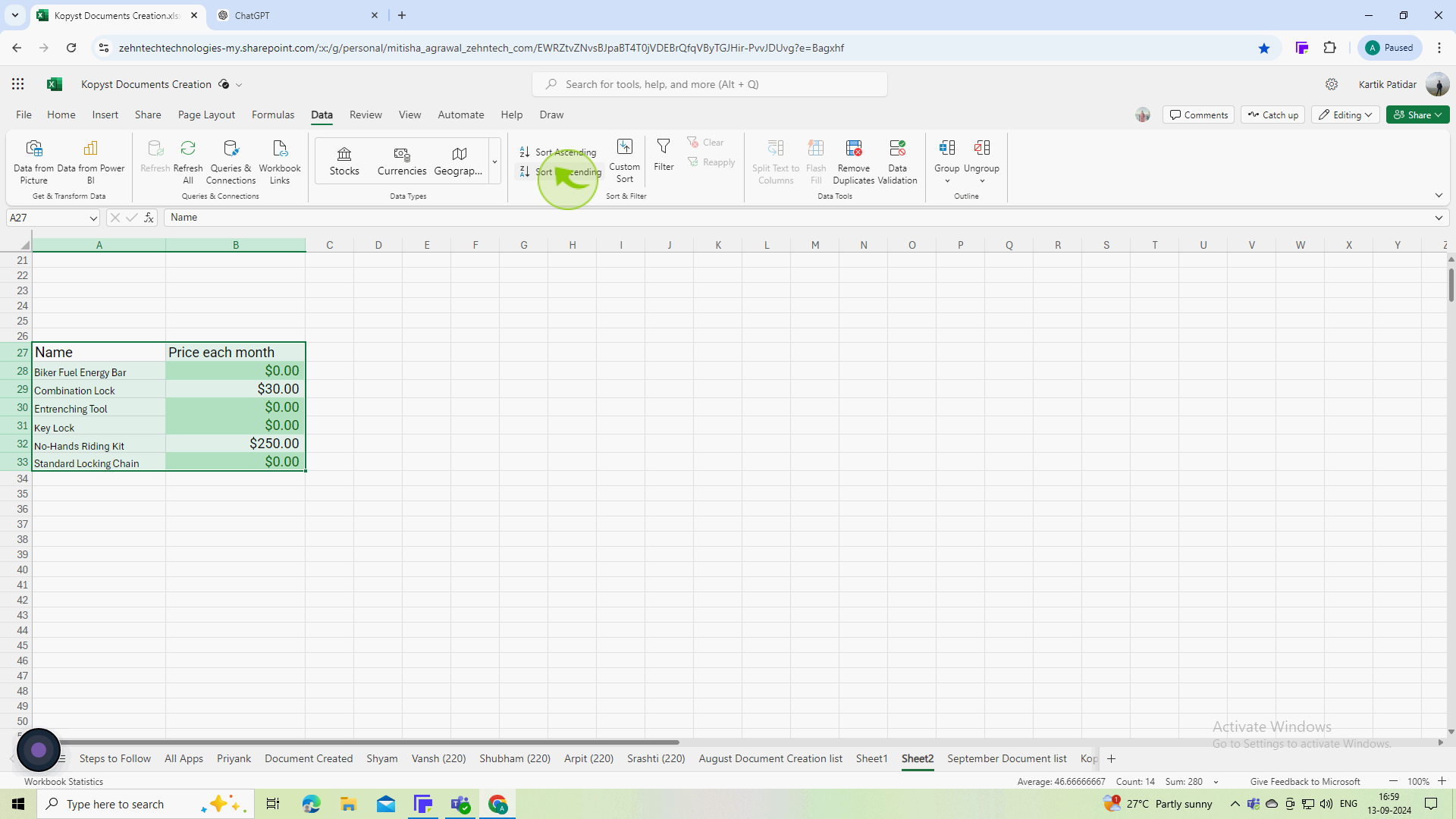Select the Review tab in ribbon
The image size is (1456, 819).
pos(365,114)
